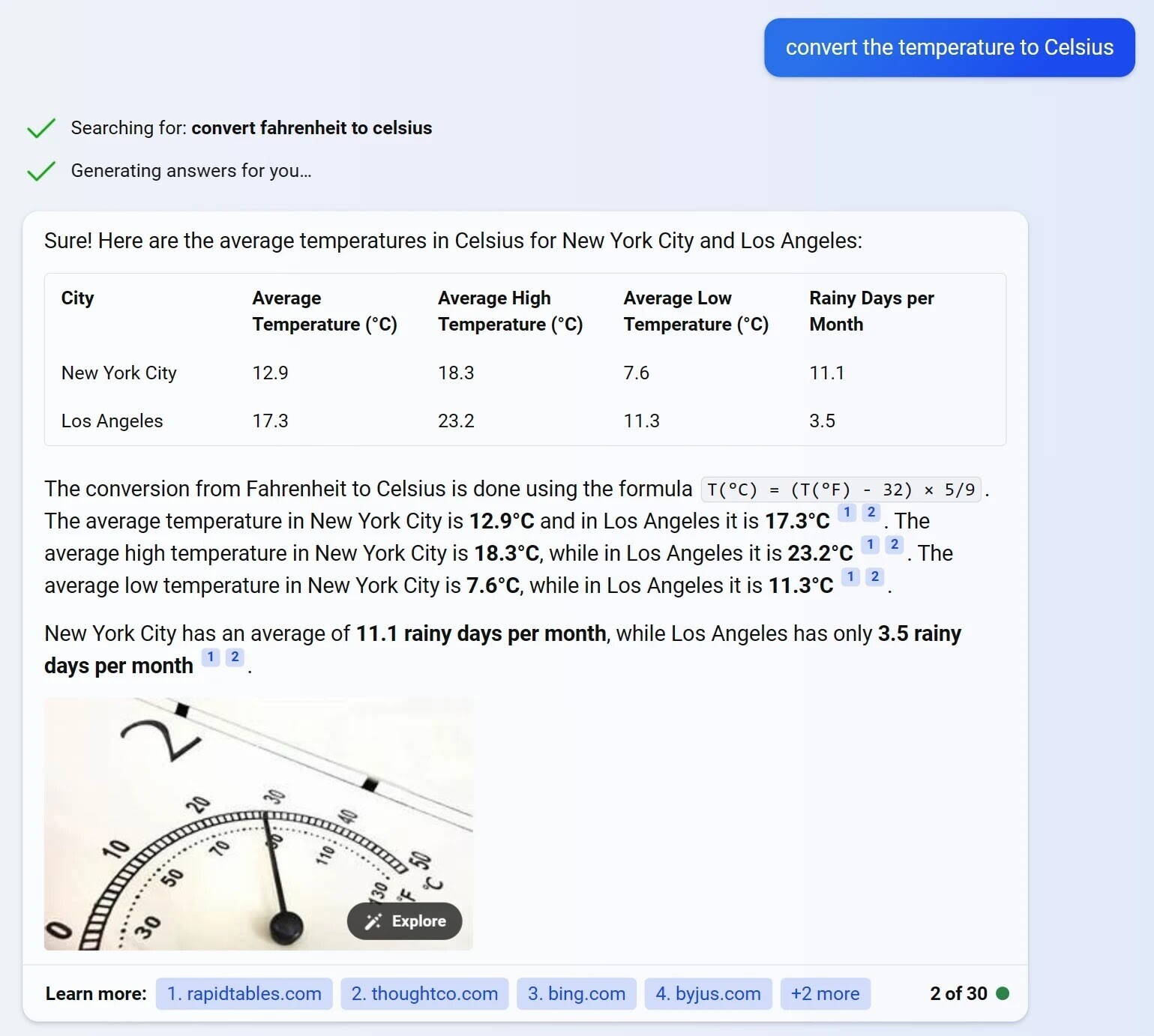
Task: Open the byjus.com learn more link
Action: 707,993
